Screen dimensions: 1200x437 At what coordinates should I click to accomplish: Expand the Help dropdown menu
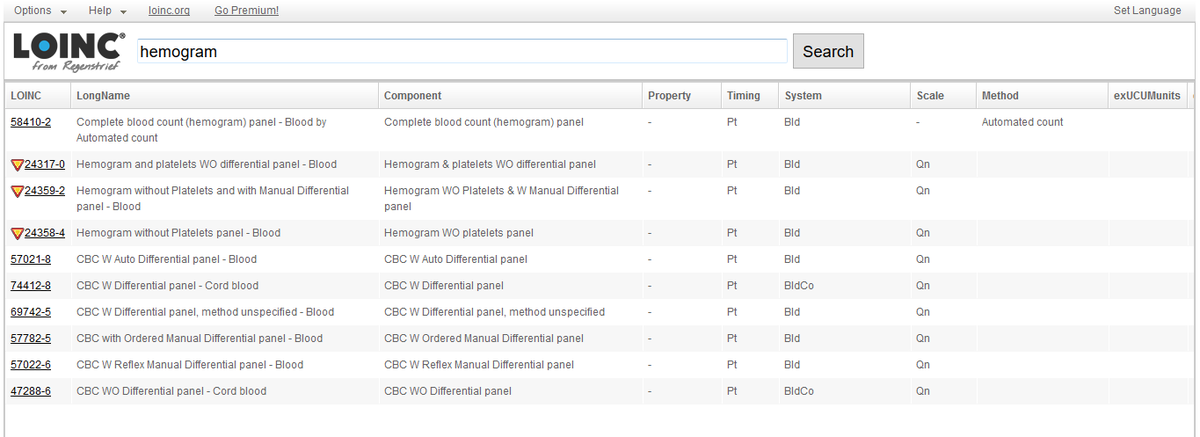point(108,10)
